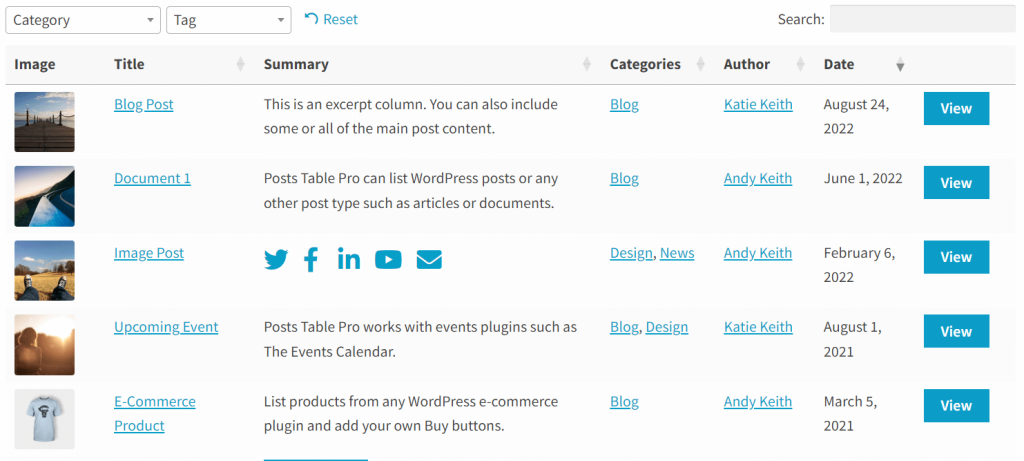Sort table by Summary column arrows
The width and height of the screenshot is (1024, 461).
point(586,64)
